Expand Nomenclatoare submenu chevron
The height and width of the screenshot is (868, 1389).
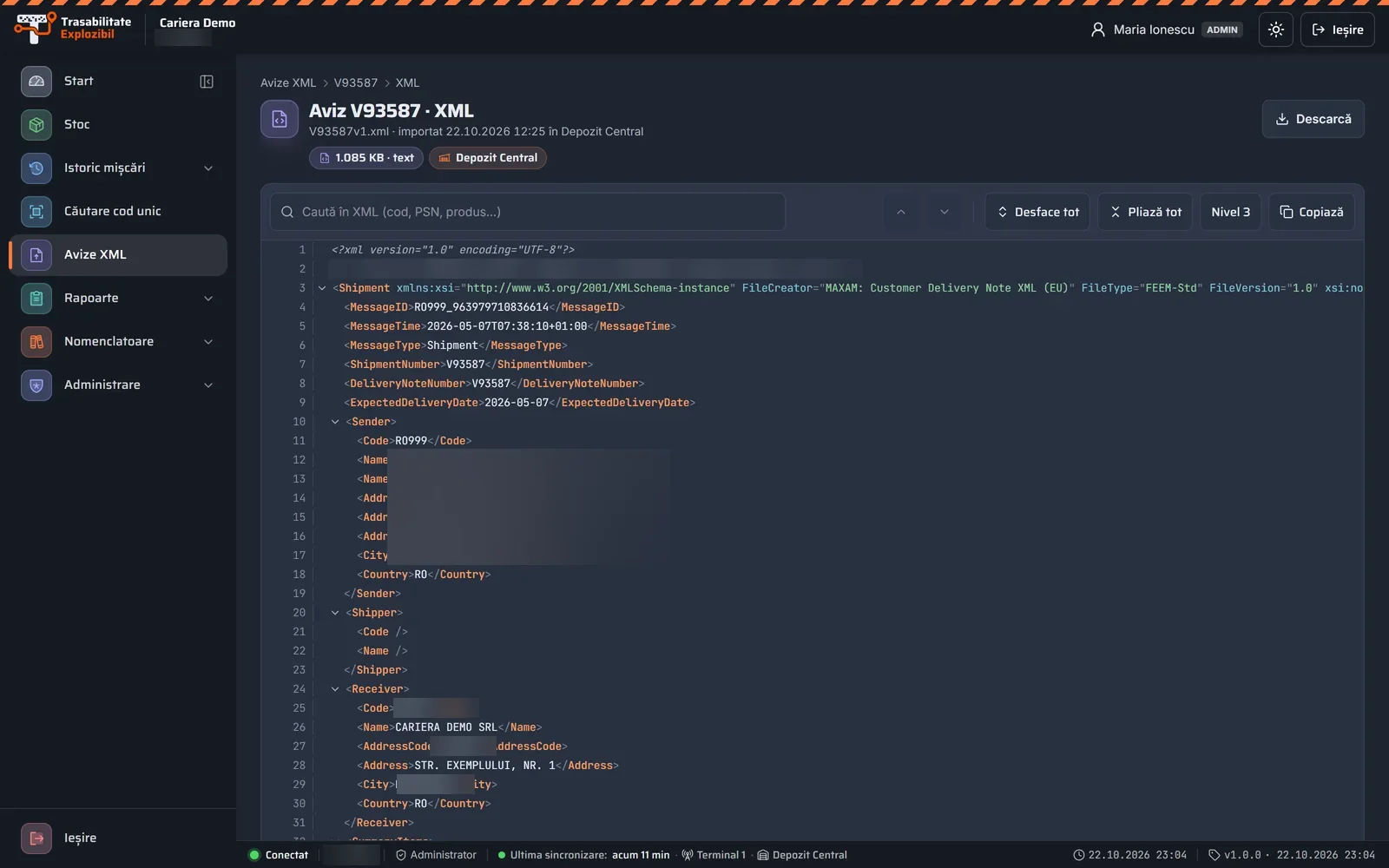click(208, 342)
